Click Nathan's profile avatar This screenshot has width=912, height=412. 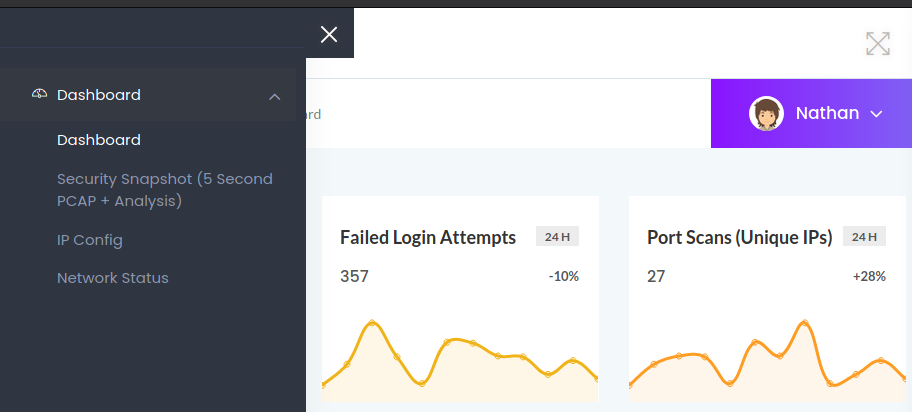766,114
